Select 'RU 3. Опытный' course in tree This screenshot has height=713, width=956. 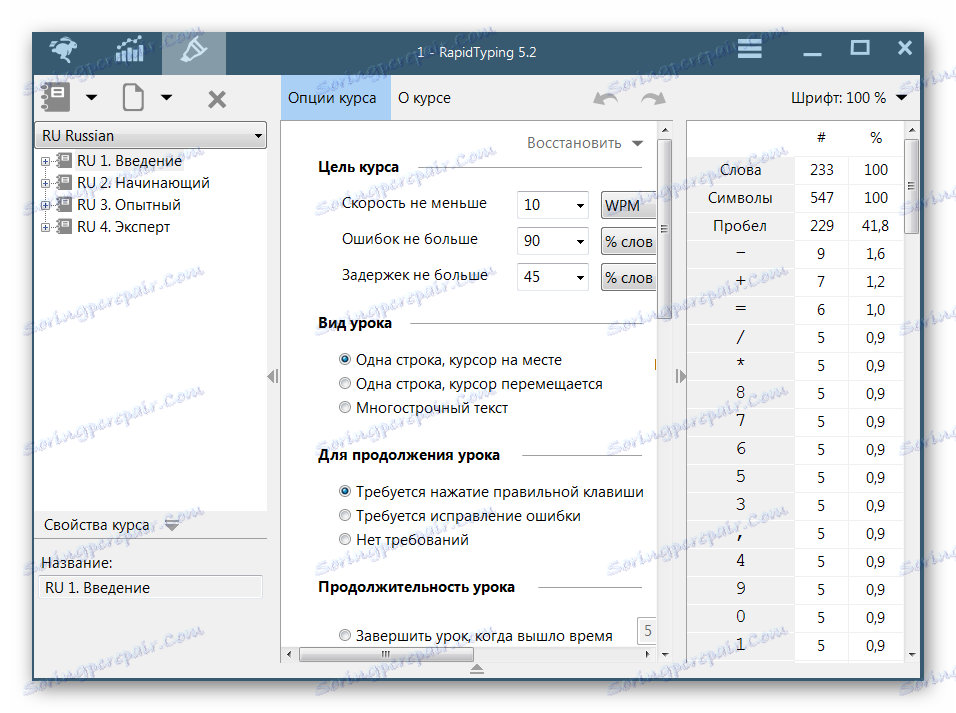tap(129, 205)
